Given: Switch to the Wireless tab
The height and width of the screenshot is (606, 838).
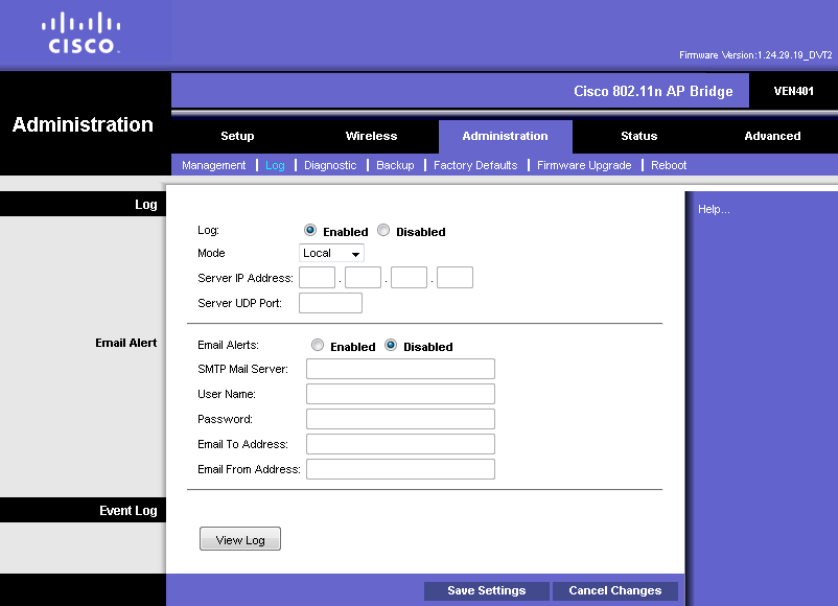Looking at the screenshot, I should pos(371,136).
